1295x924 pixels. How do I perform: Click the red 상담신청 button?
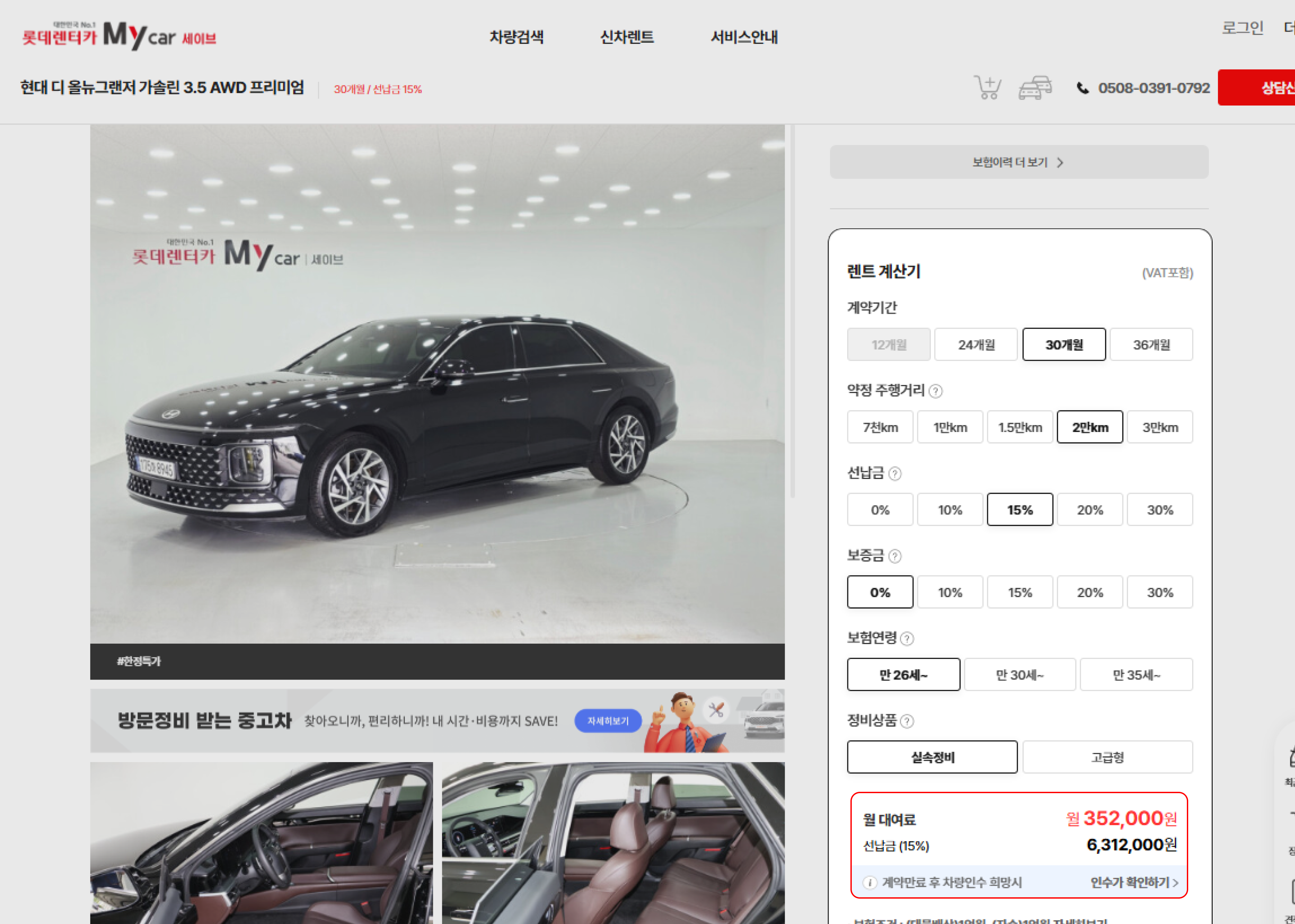click(1256, 87)
